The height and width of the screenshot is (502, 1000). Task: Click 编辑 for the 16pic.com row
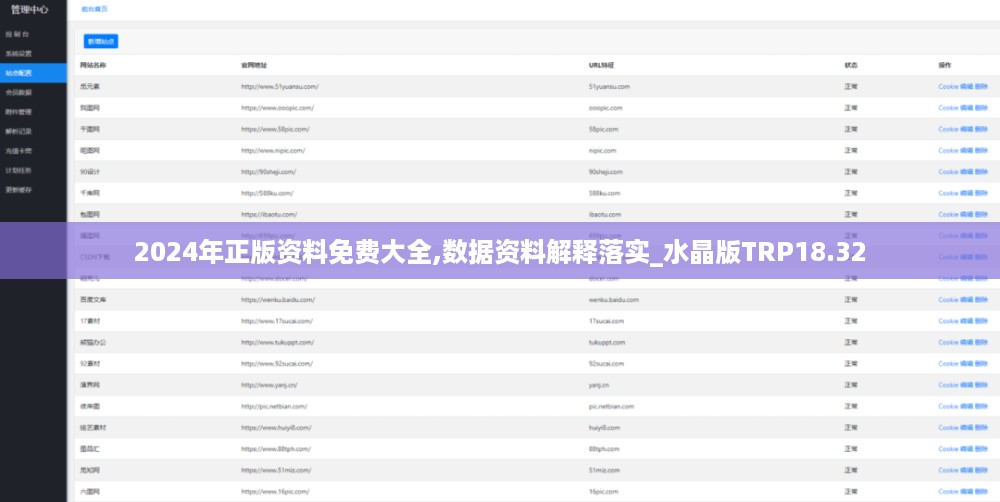point(966,492)
